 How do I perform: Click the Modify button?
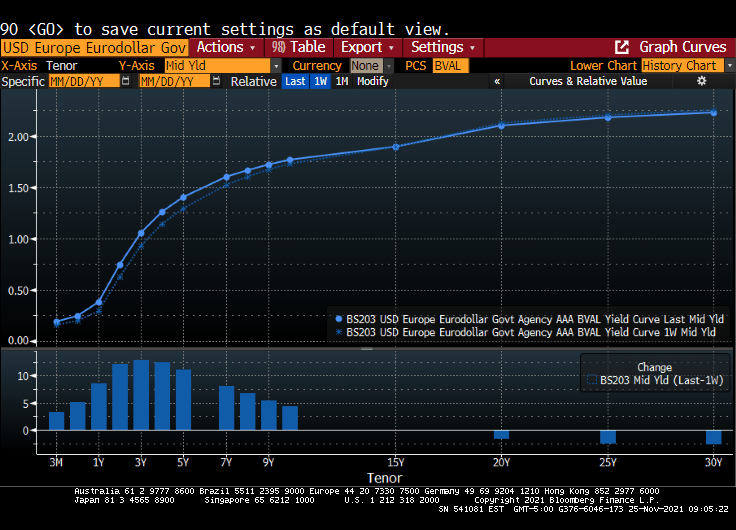(373, 81)
